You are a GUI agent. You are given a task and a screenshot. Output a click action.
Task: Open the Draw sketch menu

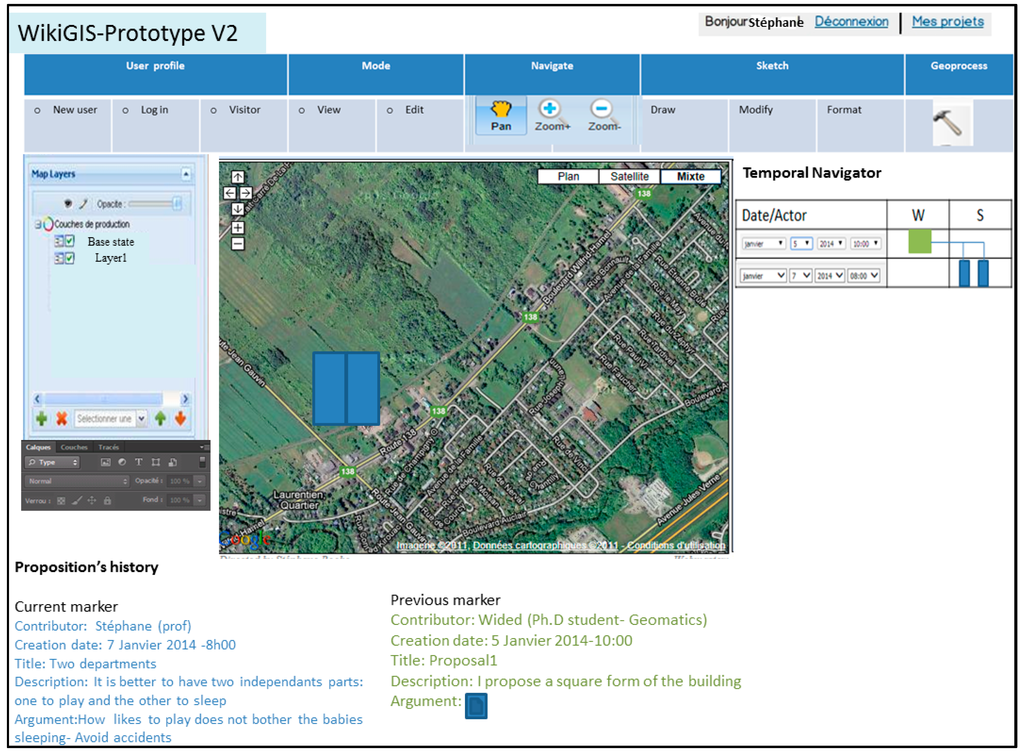tap(663, 110)
